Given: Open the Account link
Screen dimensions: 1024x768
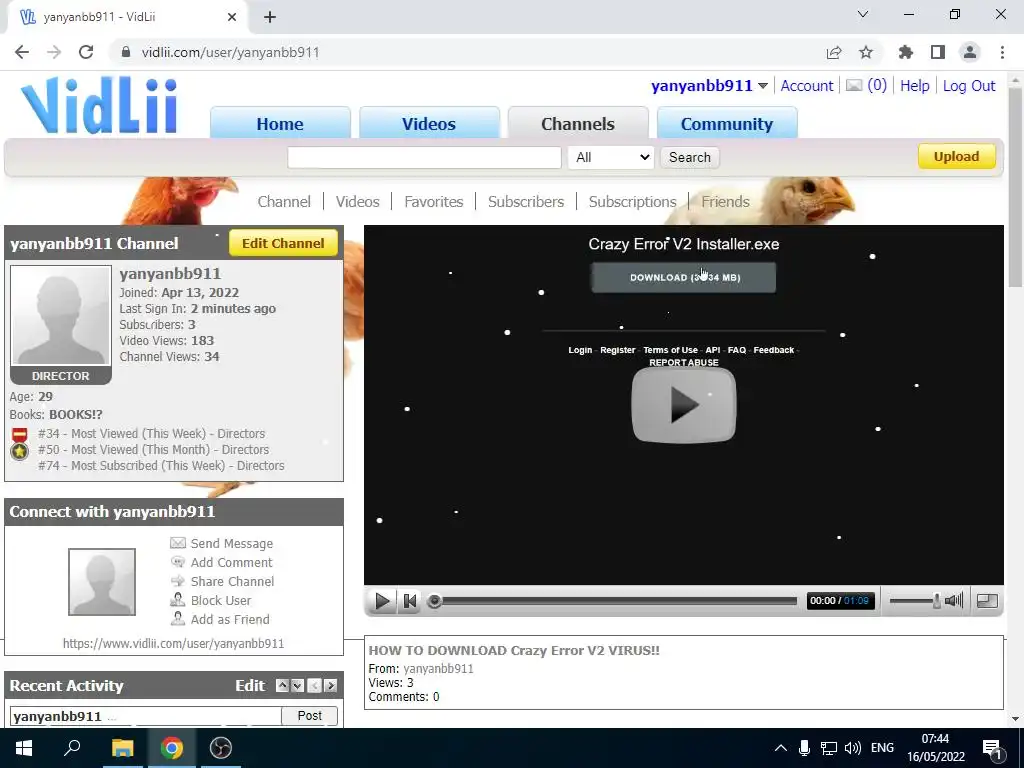Looking at the screenshot, I should [x=807, y=86].
